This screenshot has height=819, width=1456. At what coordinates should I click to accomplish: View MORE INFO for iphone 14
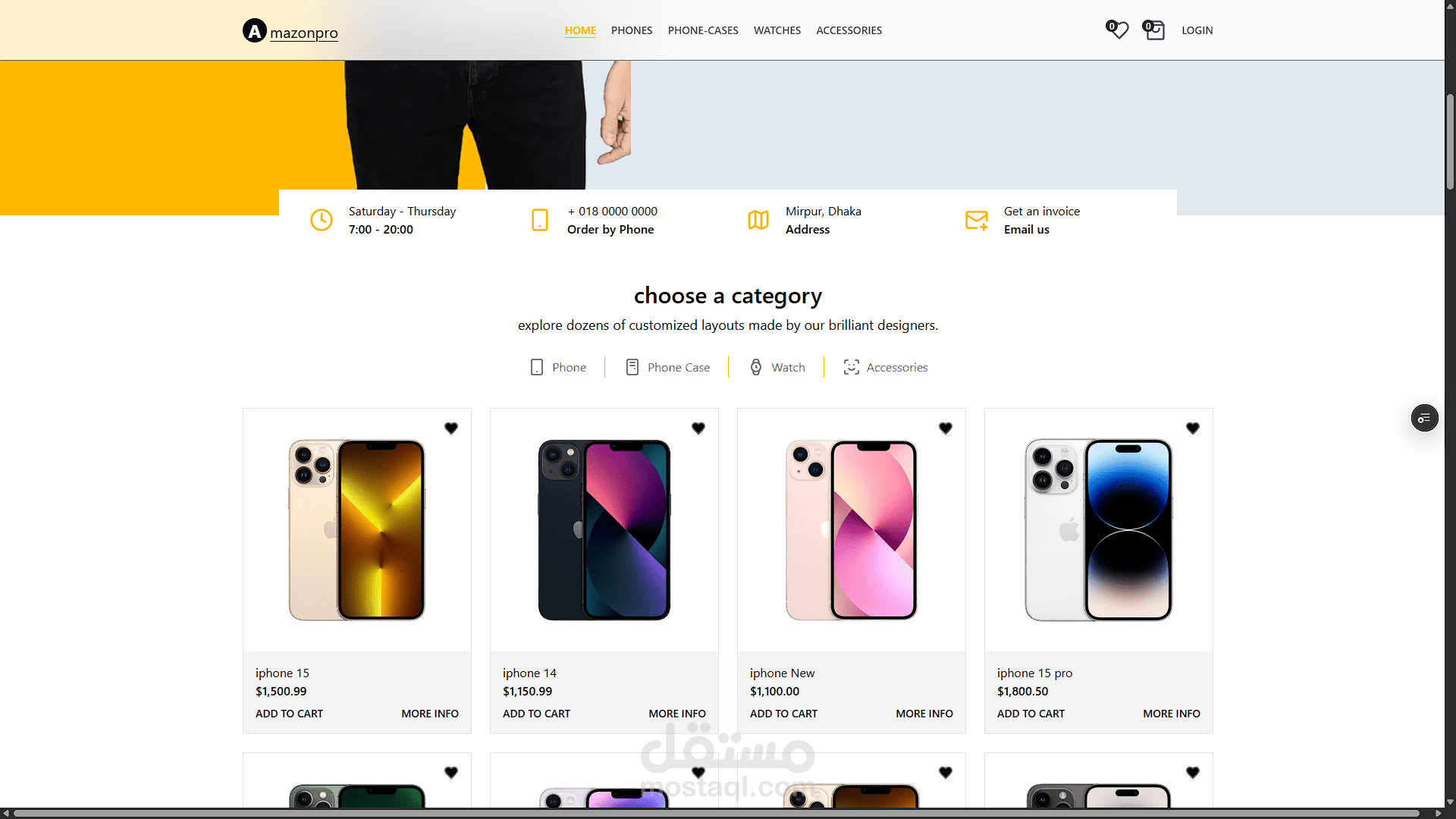click(677, 714)
